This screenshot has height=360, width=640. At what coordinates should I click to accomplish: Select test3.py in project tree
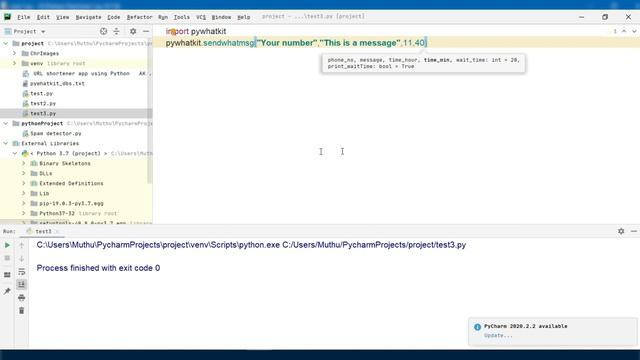(x=43, y=113)
